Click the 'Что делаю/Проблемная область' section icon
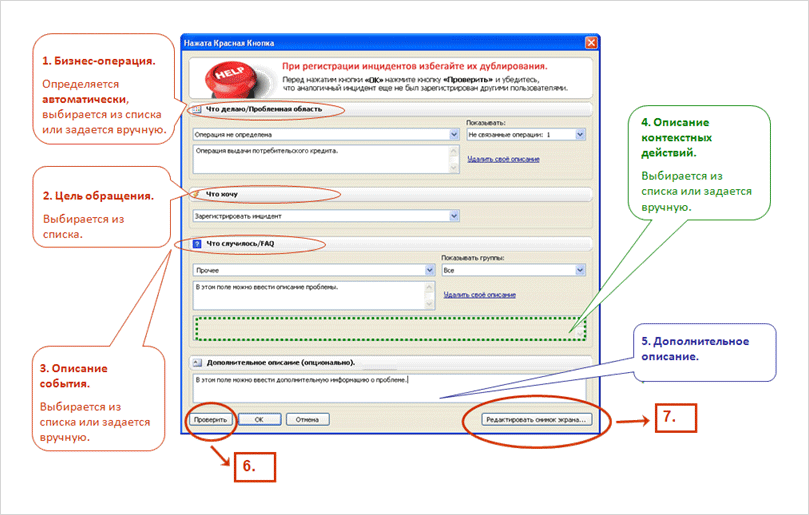This screenshot has height=515, width=809. tap(196, 108)
